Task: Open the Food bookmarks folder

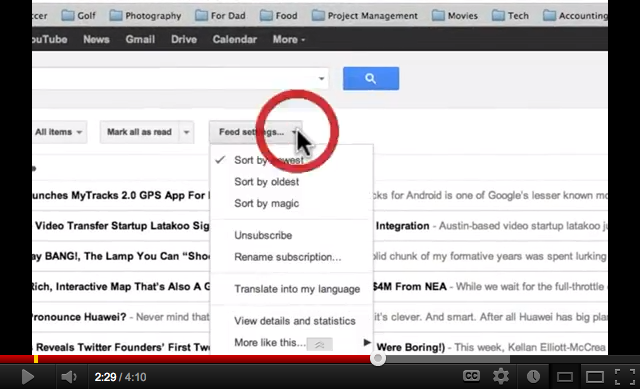Action: 279,16
